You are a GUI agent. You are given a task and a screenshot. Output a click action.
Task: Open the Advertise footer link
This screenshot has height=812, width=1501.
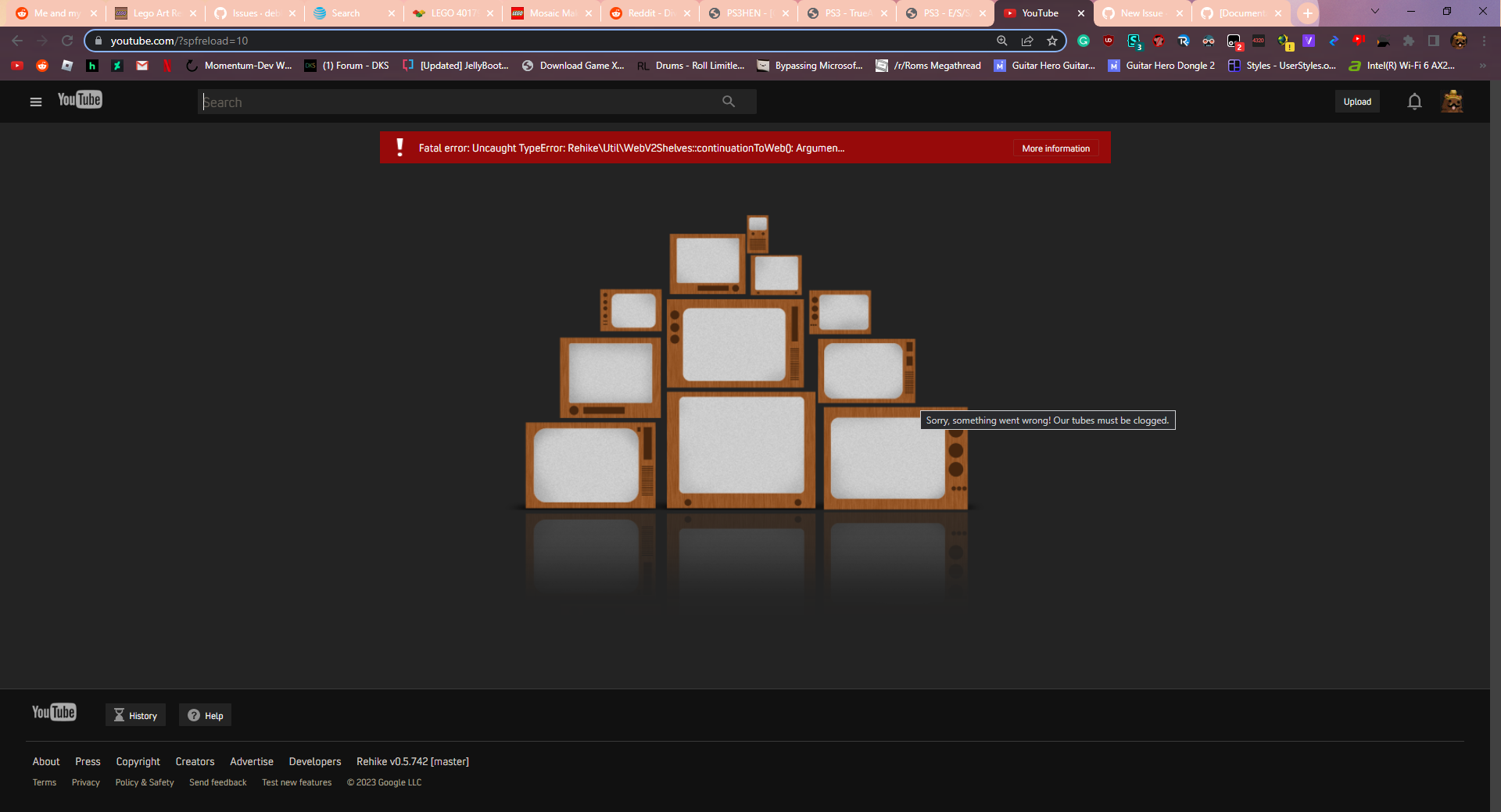(x=252, y=761)
